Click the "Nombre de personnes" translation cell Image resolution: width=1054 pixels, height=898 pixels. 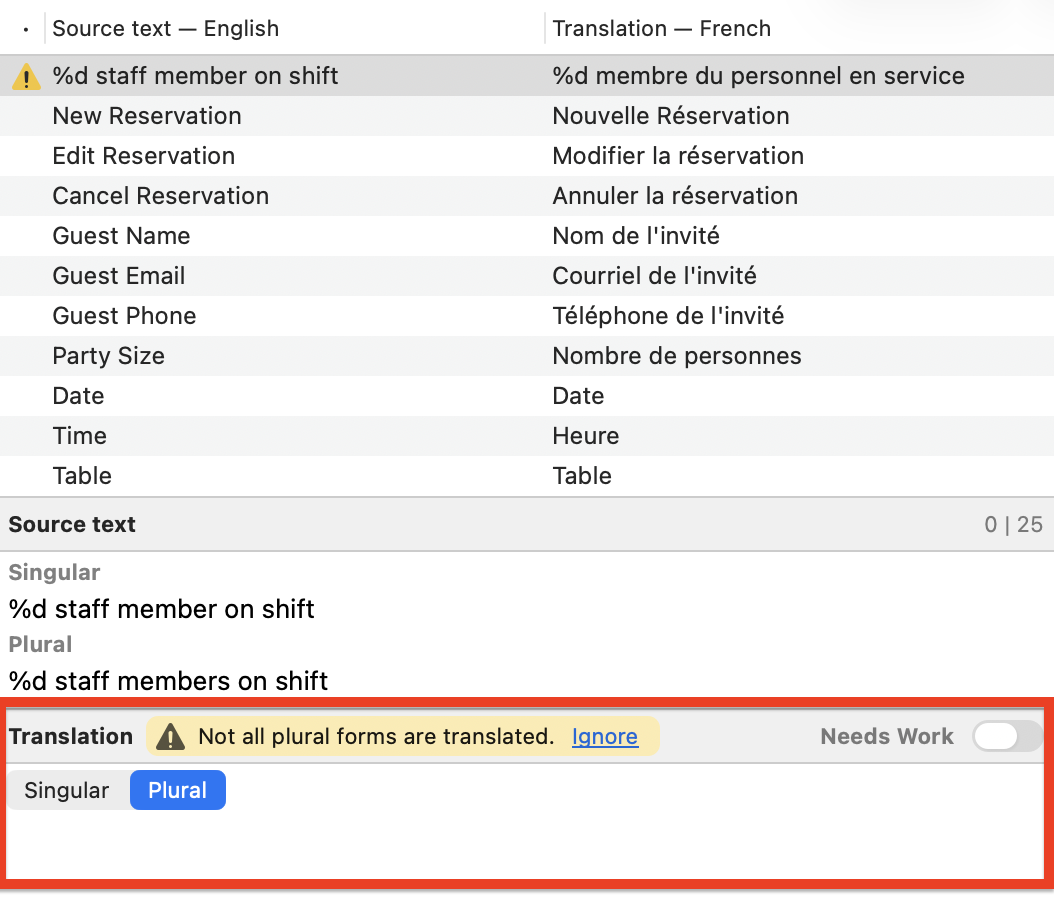[x=677, y=356]
